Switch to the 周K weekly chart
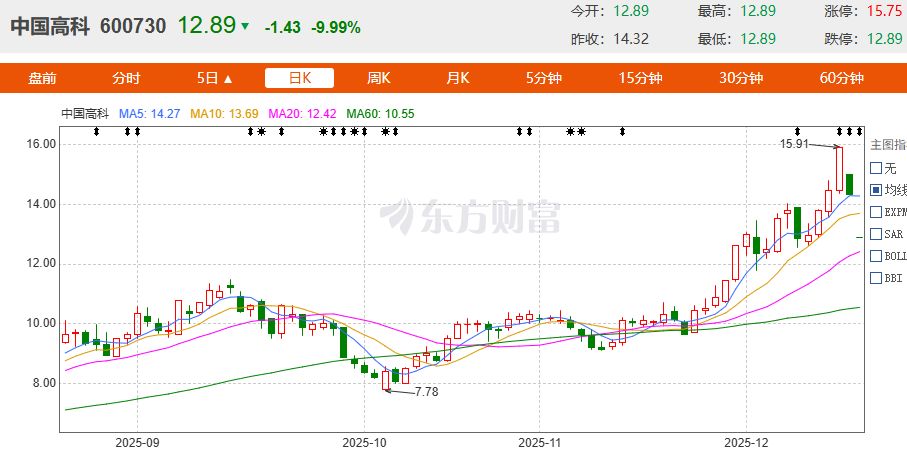Image resolution: width=907 pixels, height=455 pixels. tap(378, 79)
